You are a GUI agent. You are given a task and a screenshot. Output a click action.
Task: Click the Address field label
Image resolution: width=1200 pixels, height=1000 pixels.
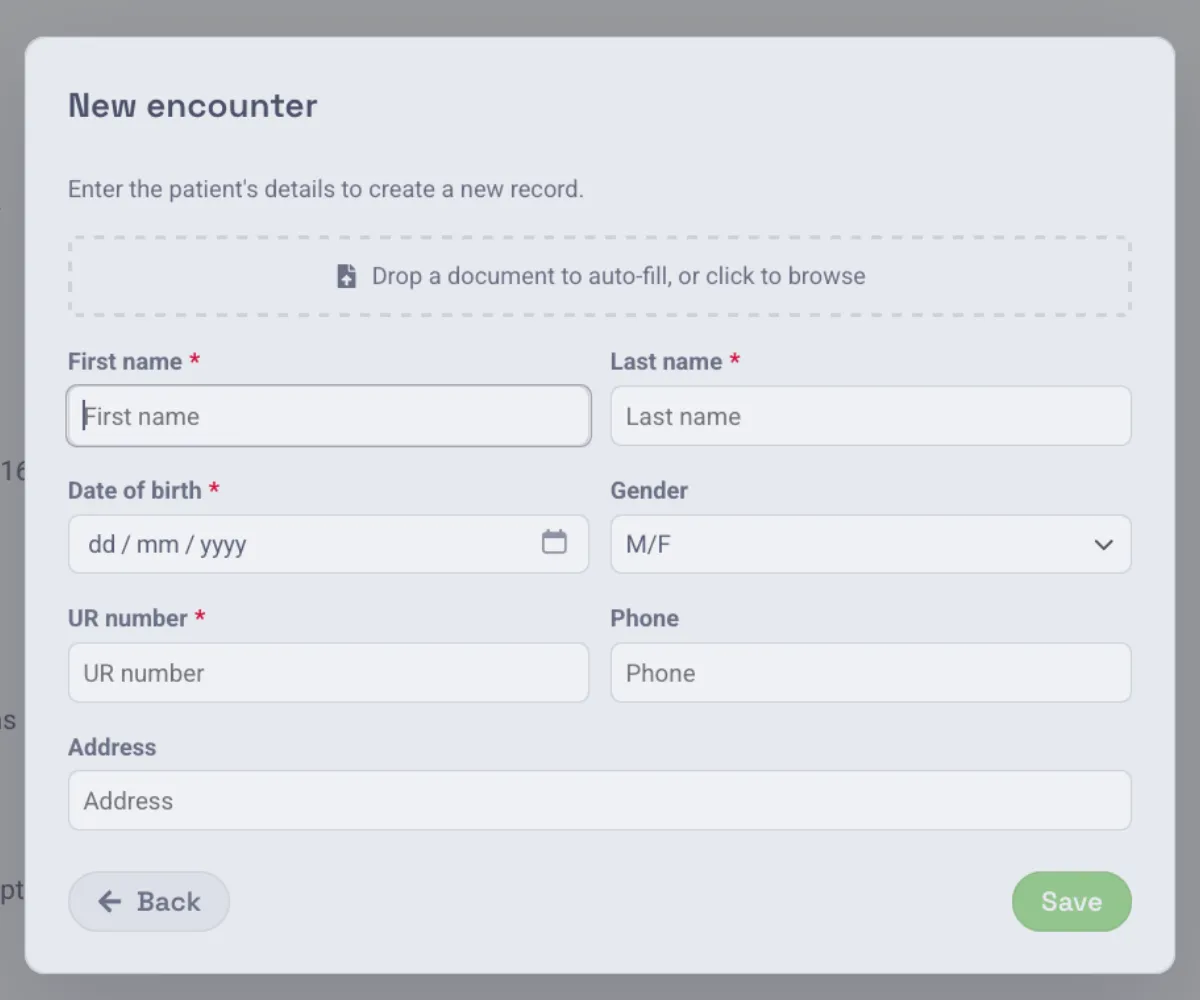(112, 747)
